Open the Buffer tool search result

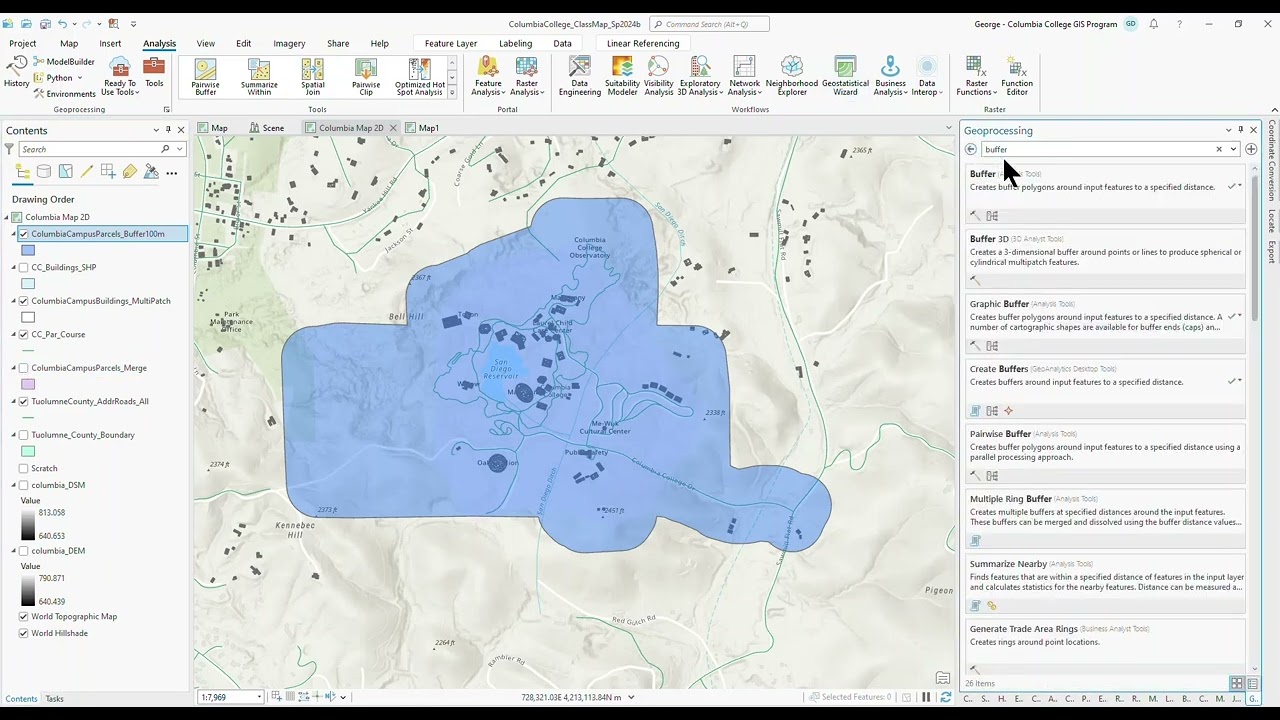1105,194
